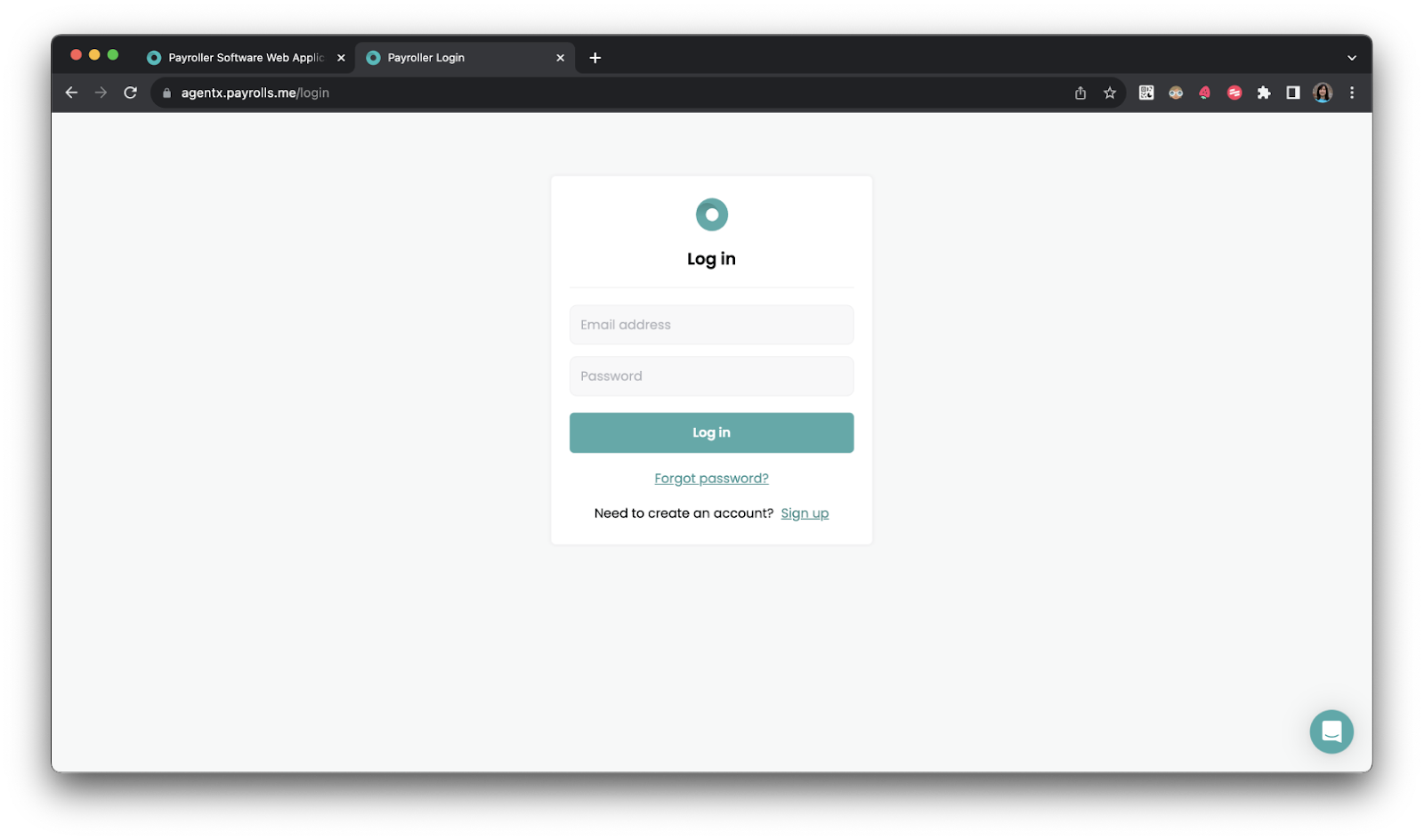Click the lock icon in the address bar
1424x840 pixels.
click(166, 93)
